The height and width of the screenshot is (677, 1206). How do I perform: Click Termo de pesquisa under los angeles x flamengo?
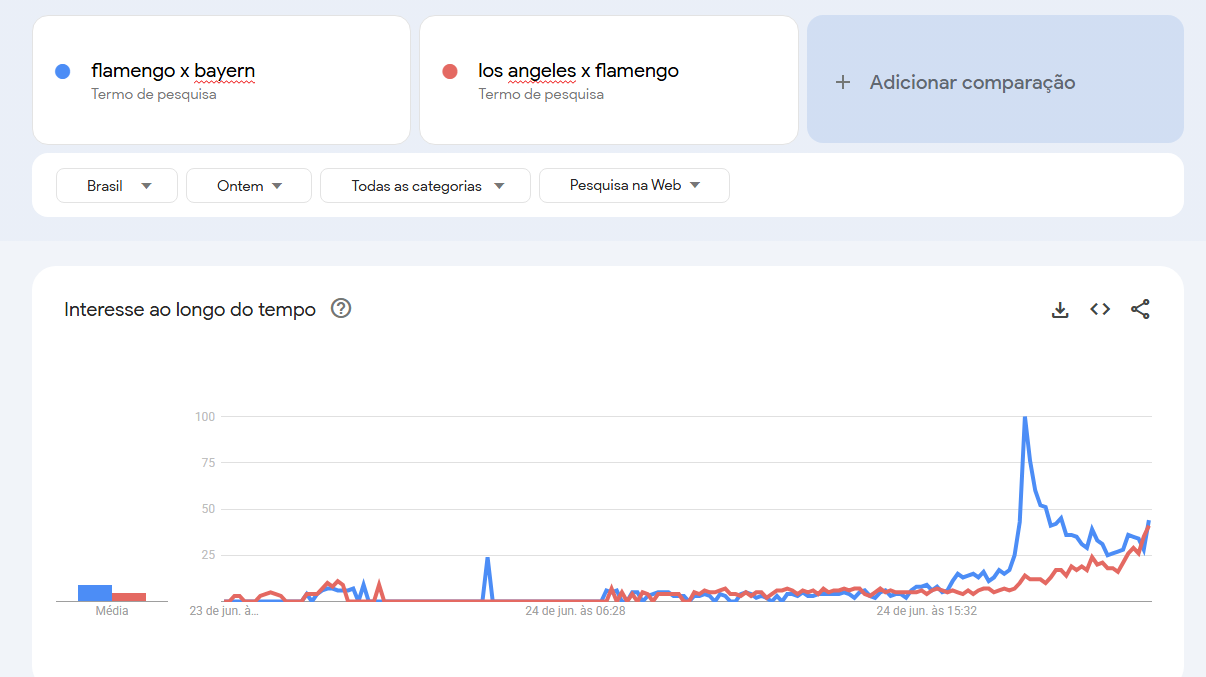coord(541,94)
